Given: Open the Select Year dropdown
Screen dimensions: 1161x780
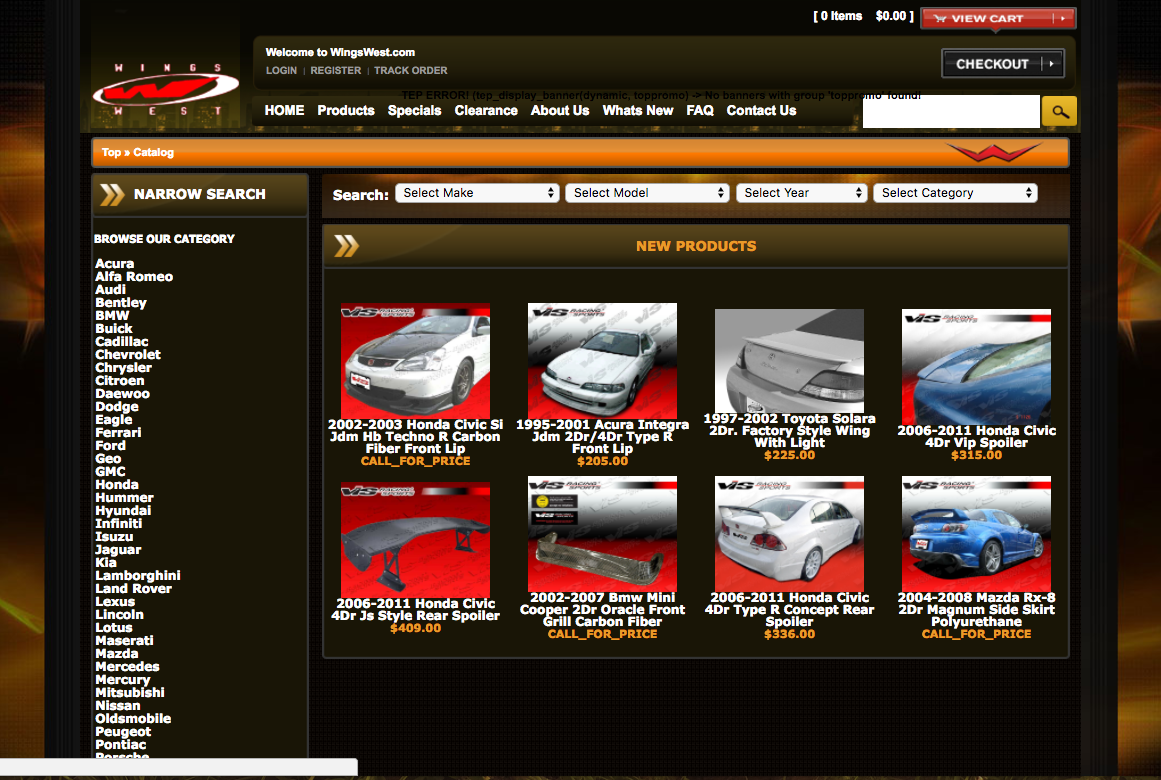Looking at the screenshot, I should pos(801,193).
